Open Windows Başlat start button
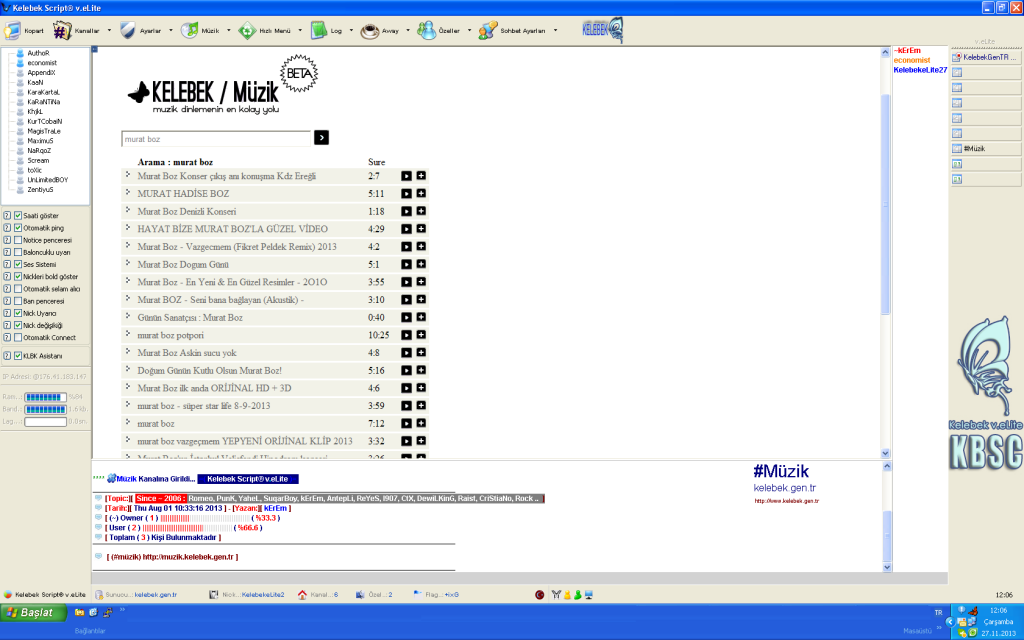This screenshot has width=1024, height=640. (34, 613)
